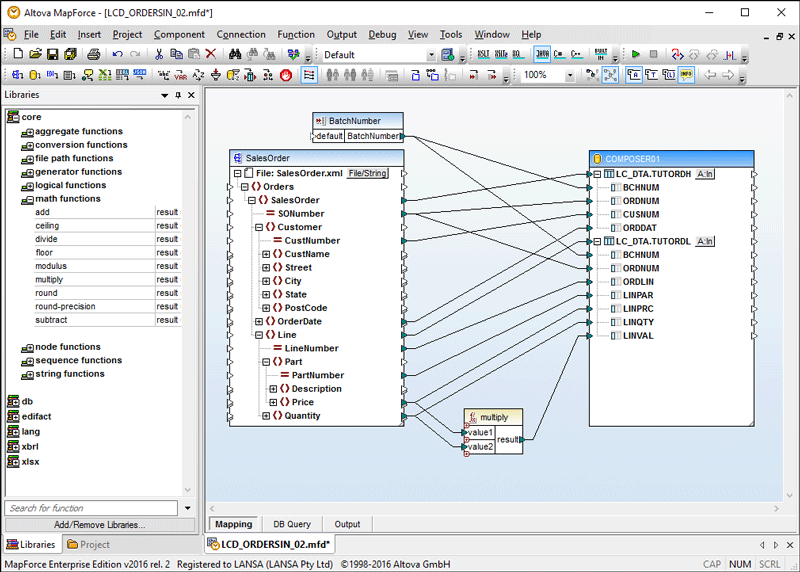
Task: Expand the CustName node in SalesOrder
Action: (x=266, y=254)
